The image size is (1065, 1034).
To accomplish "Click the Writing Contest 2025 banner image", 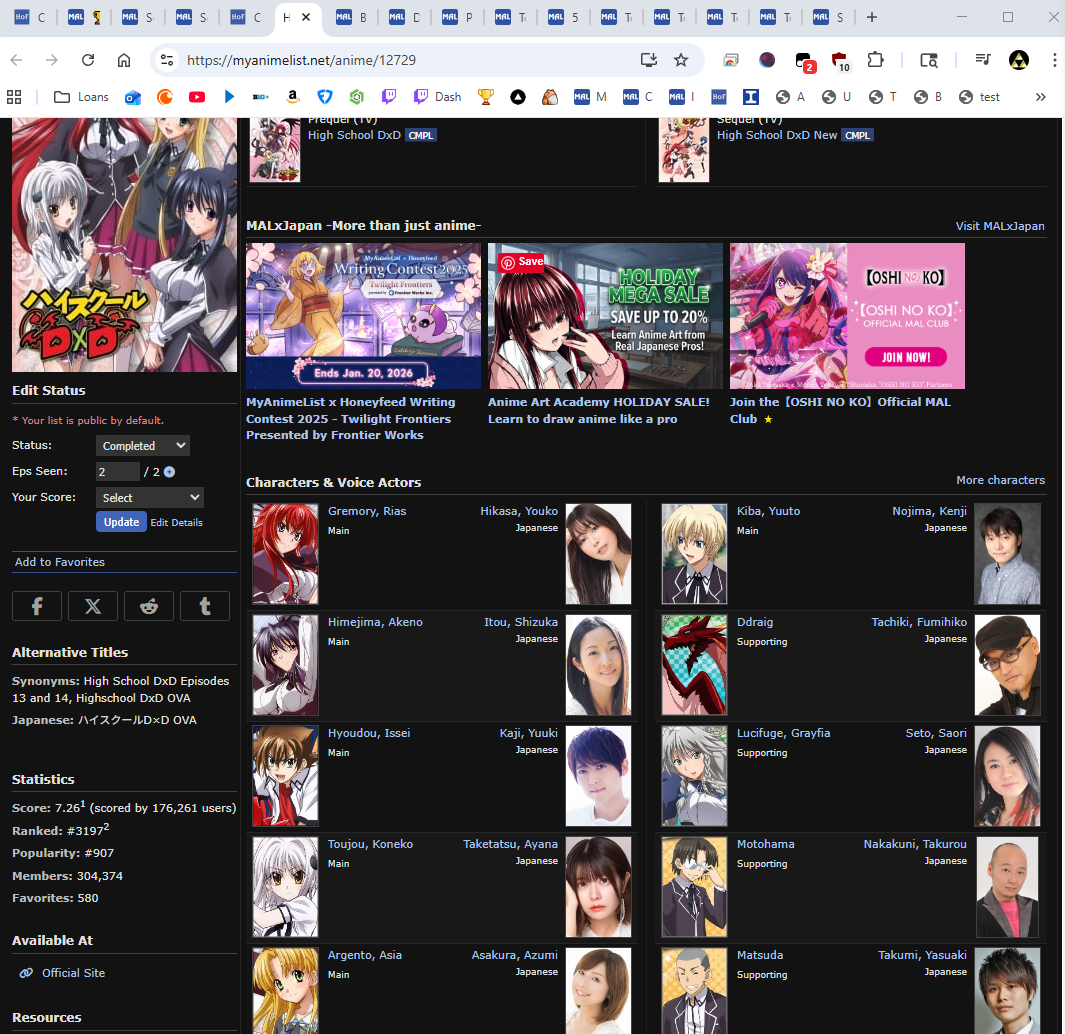I will 363,316.
